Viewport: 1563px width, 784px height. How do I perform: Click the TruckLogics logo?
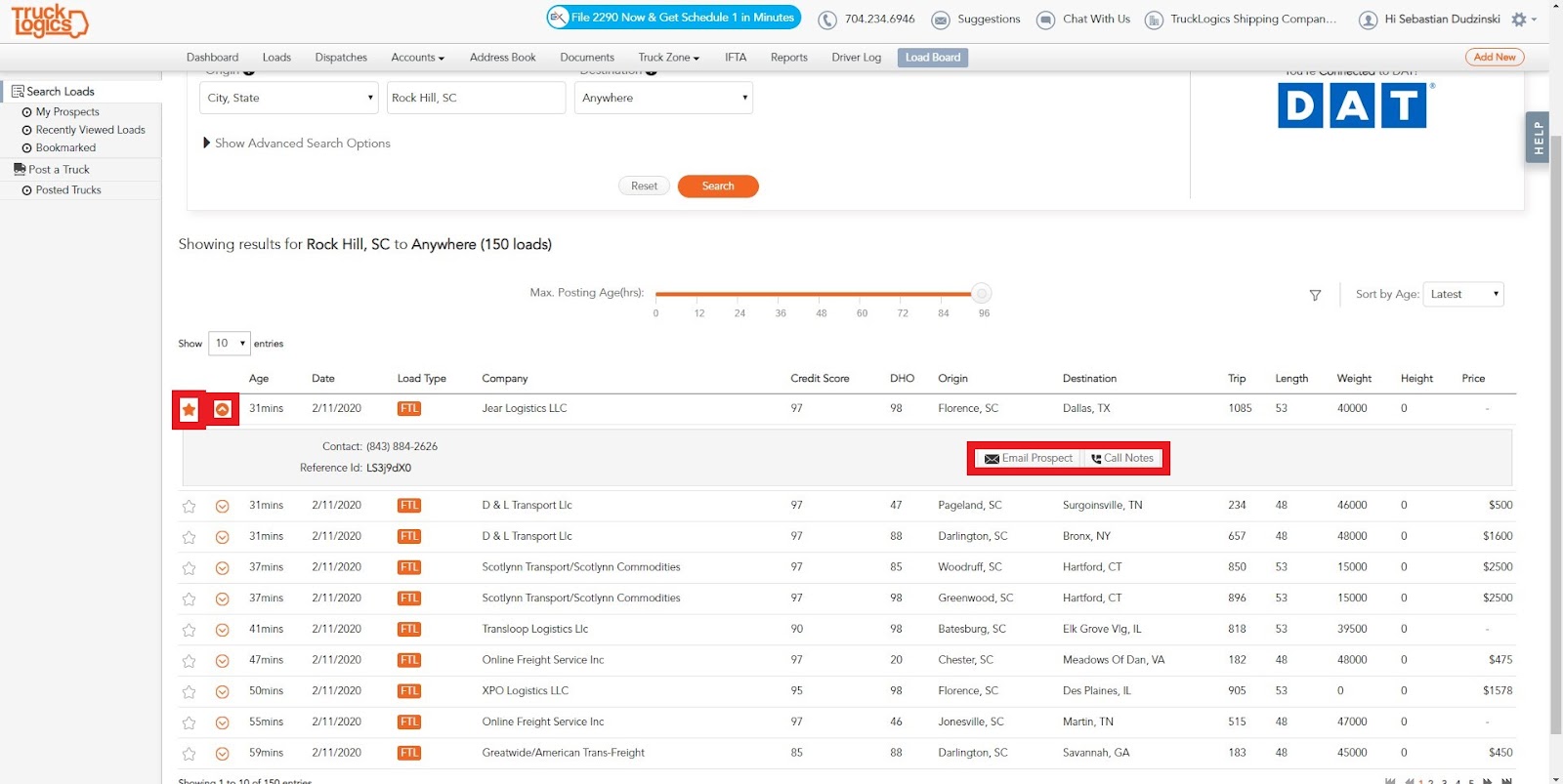[49, 21]
